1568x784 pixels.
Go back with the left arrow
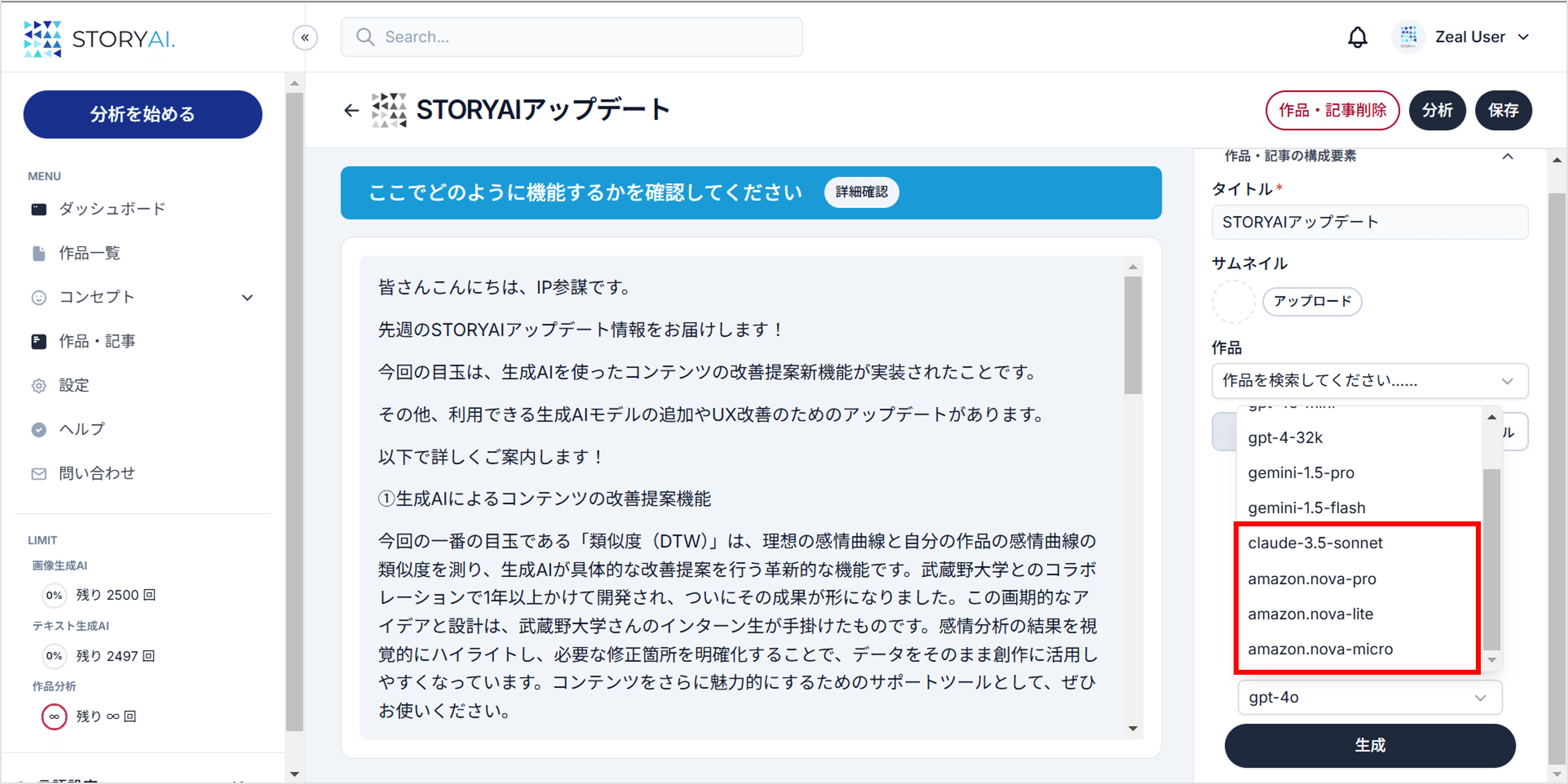[x=351, y=110]
